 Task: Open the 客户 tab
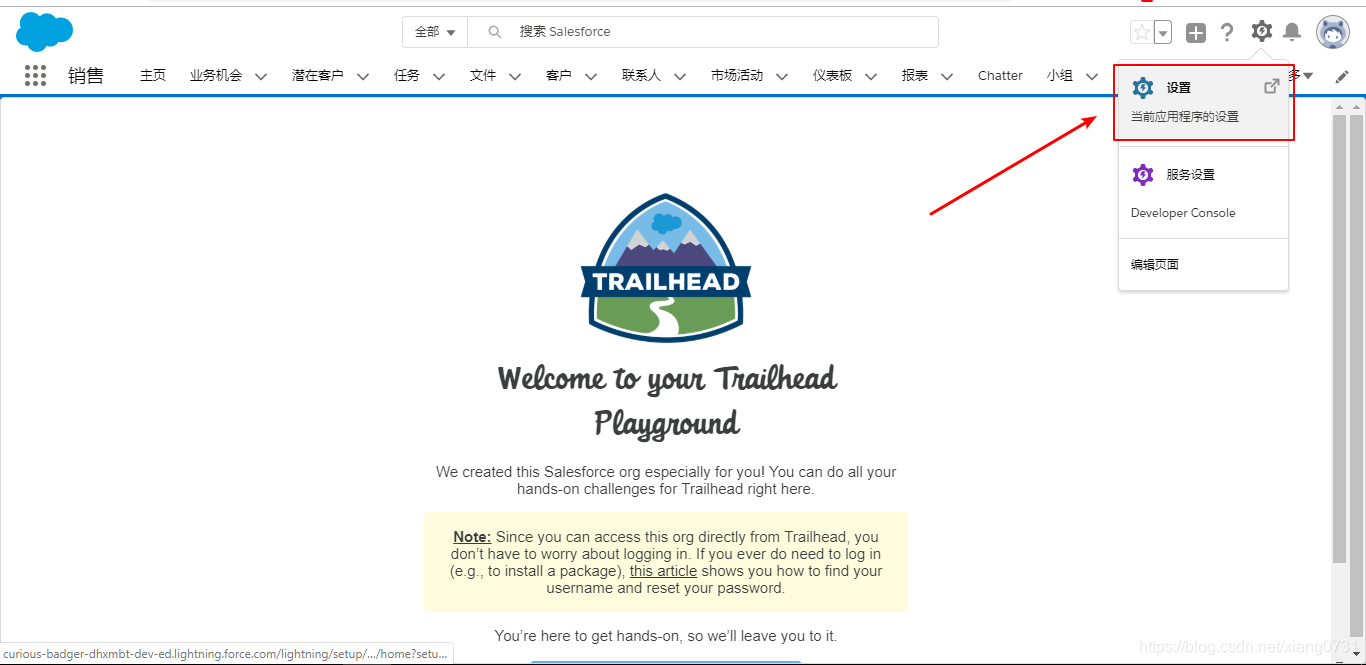559,76
